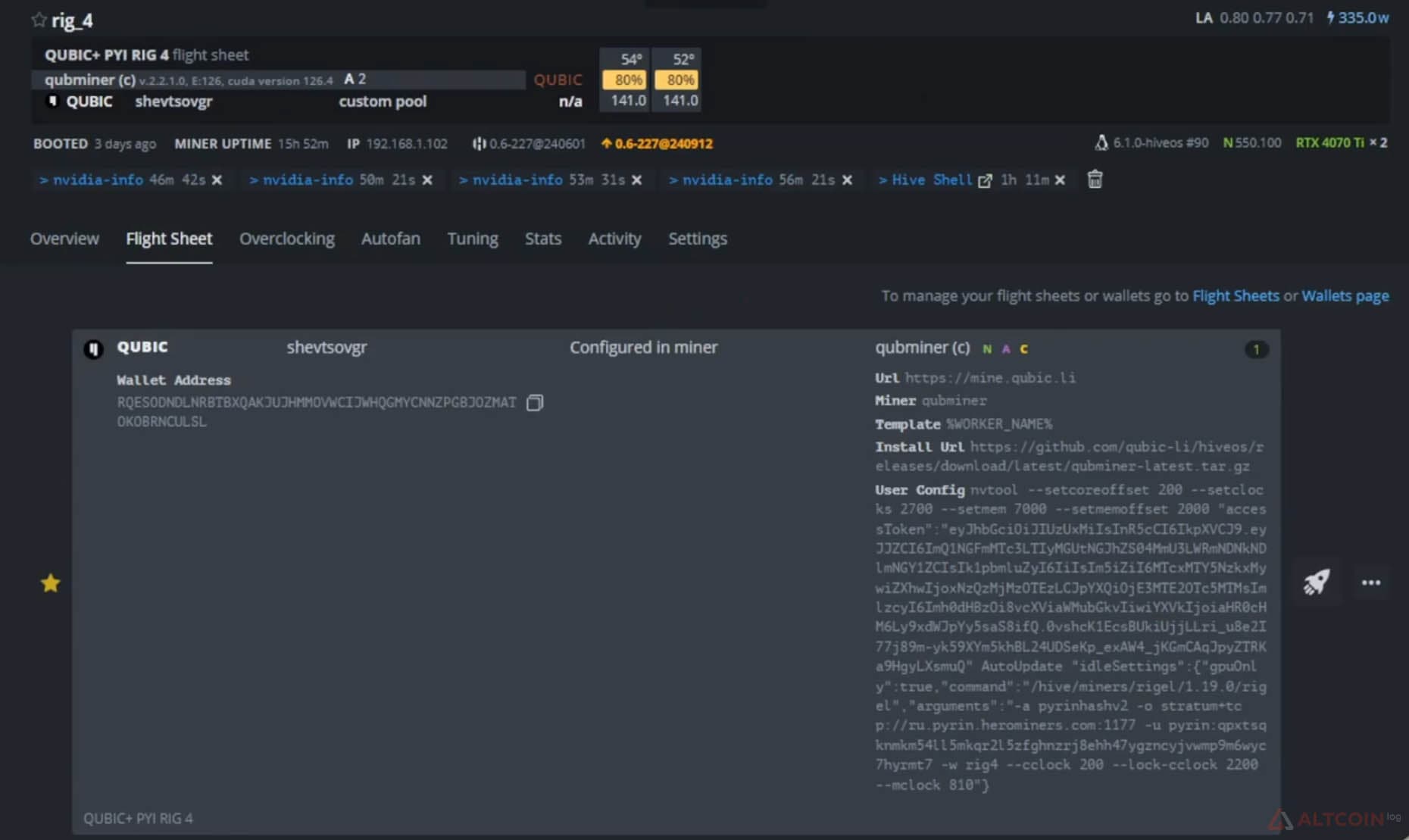
Task: Switch to the Overclocking tab
Action: (x=287, y=239)
